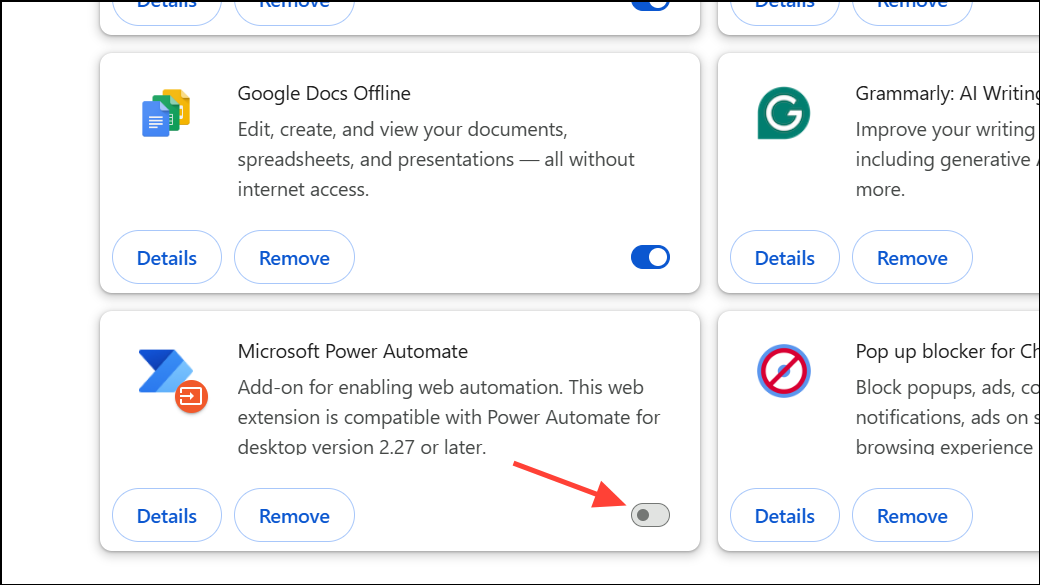Open Details for Pop up blocker
The image size is (1040, 585).
click(785, 516)
